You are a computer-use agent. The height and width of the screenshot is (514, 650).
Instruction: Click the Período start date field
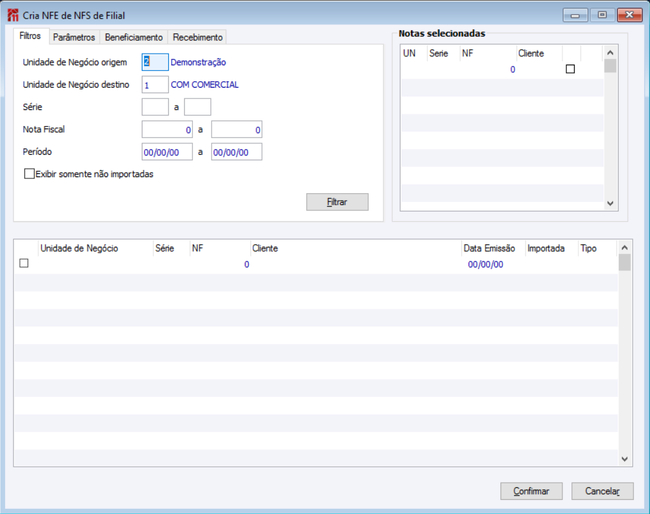167,152
